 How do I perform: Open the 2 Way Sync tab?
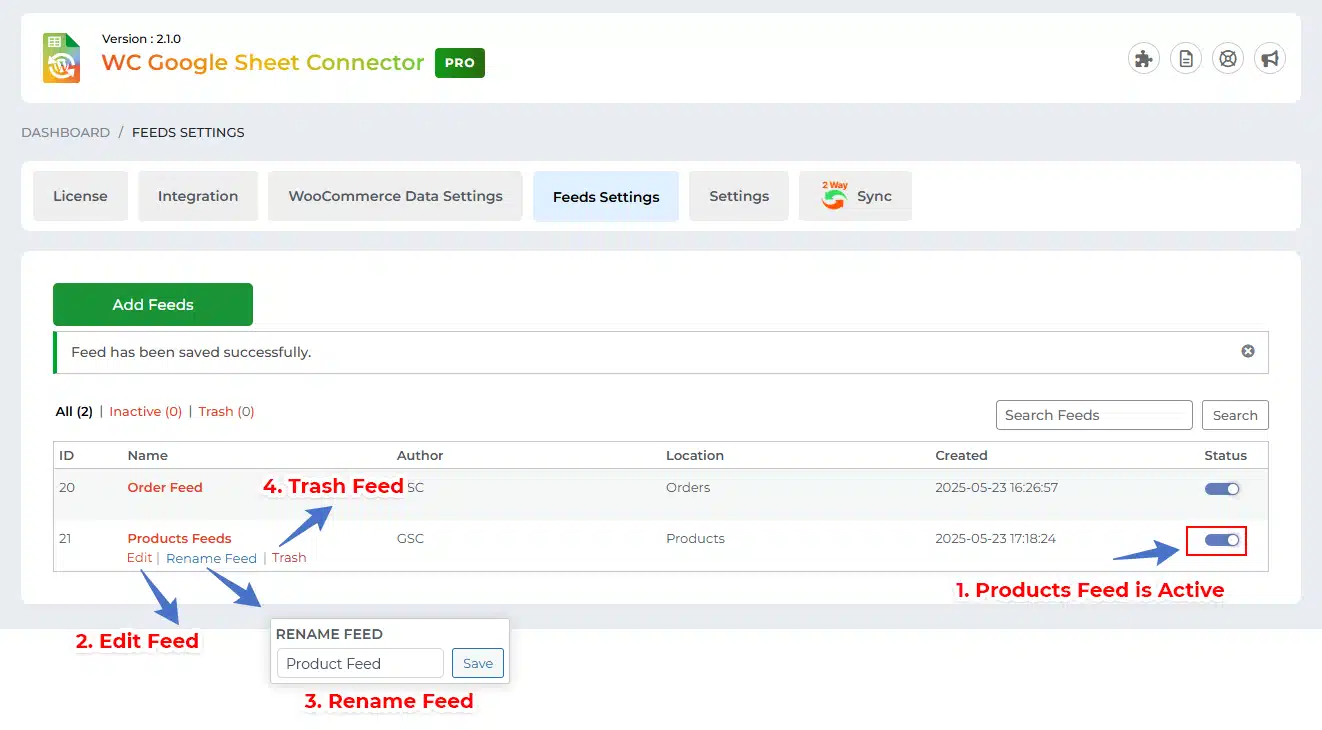[x=856, y=196]
